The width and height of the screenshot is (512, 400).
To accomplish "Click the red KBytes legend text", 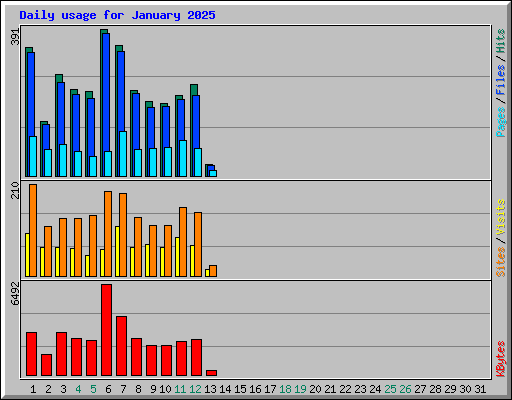I will pos(501,359).
